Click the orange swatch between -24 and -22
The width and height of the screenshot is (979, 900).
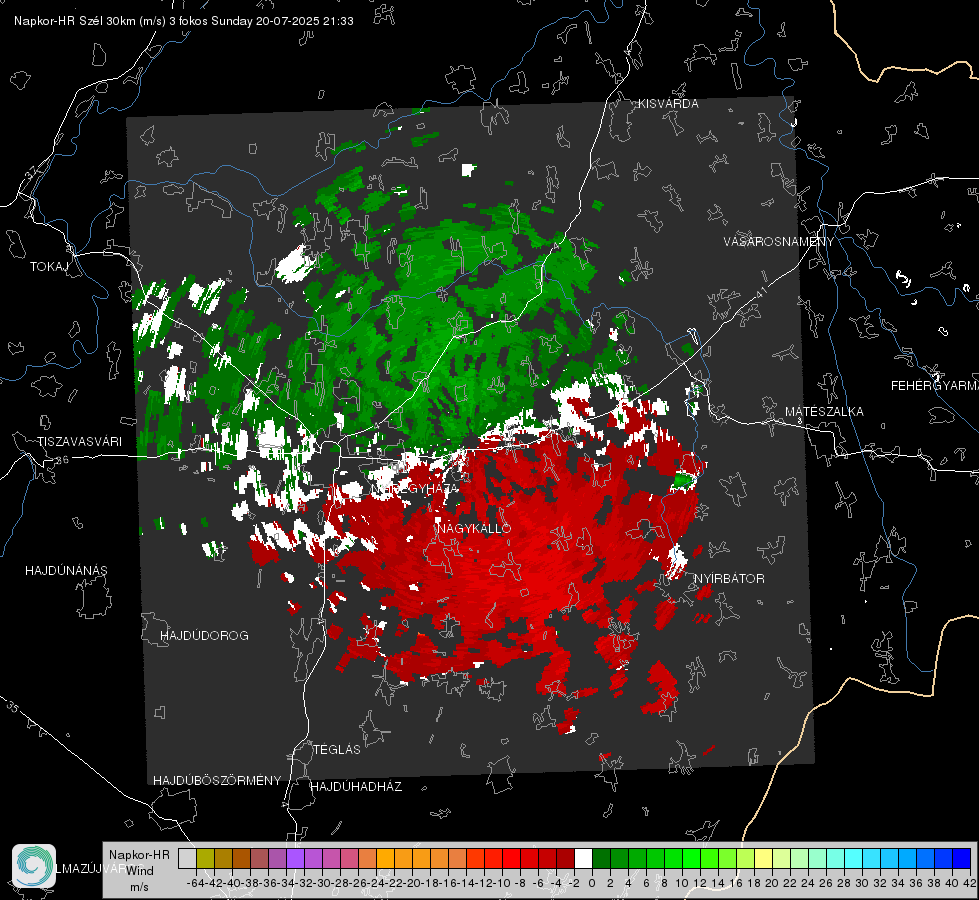[x=385, y=859]
